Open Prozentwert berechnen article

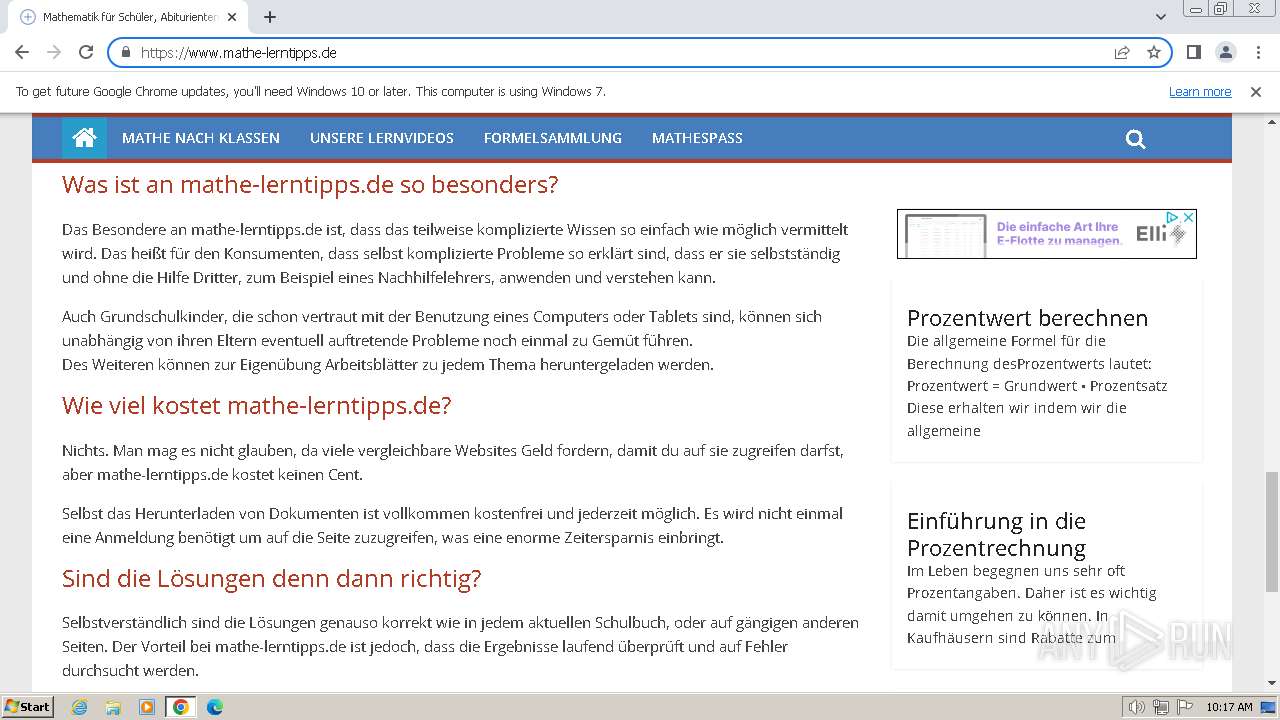1027,318
